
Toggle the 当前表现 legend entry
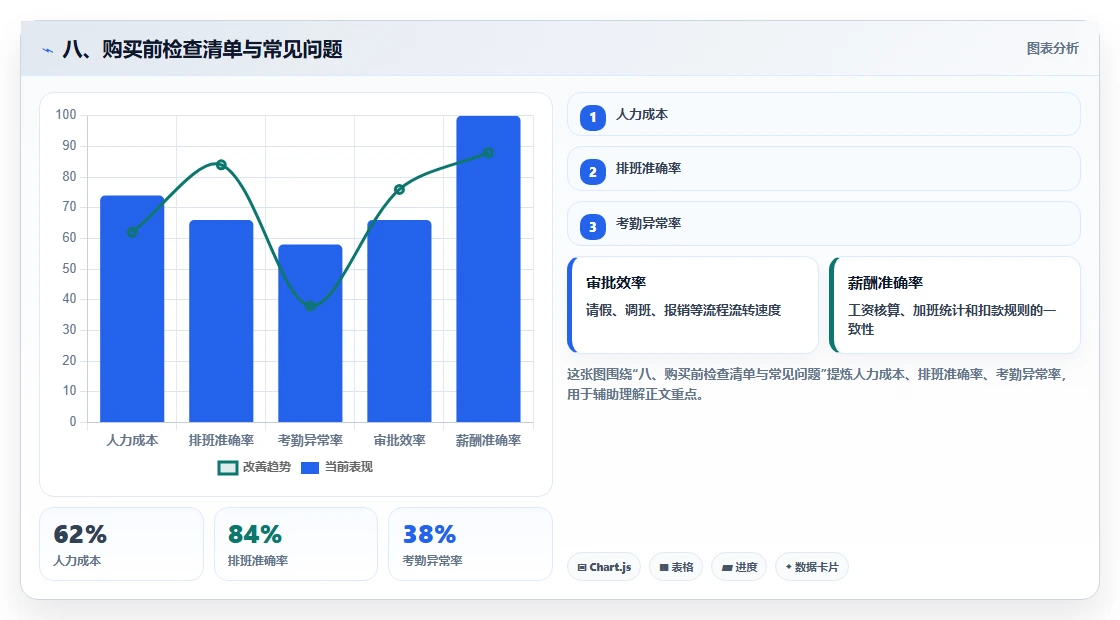click(x=336, y=467)
